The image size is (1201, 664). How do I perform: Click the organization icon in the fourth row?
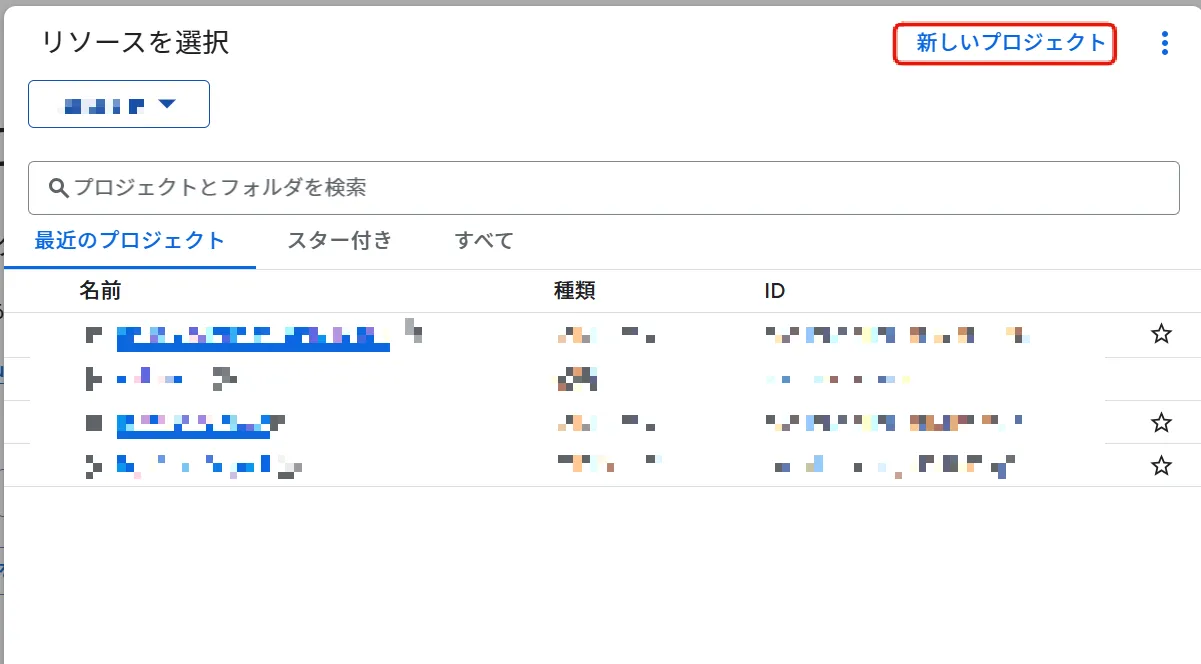92,464
